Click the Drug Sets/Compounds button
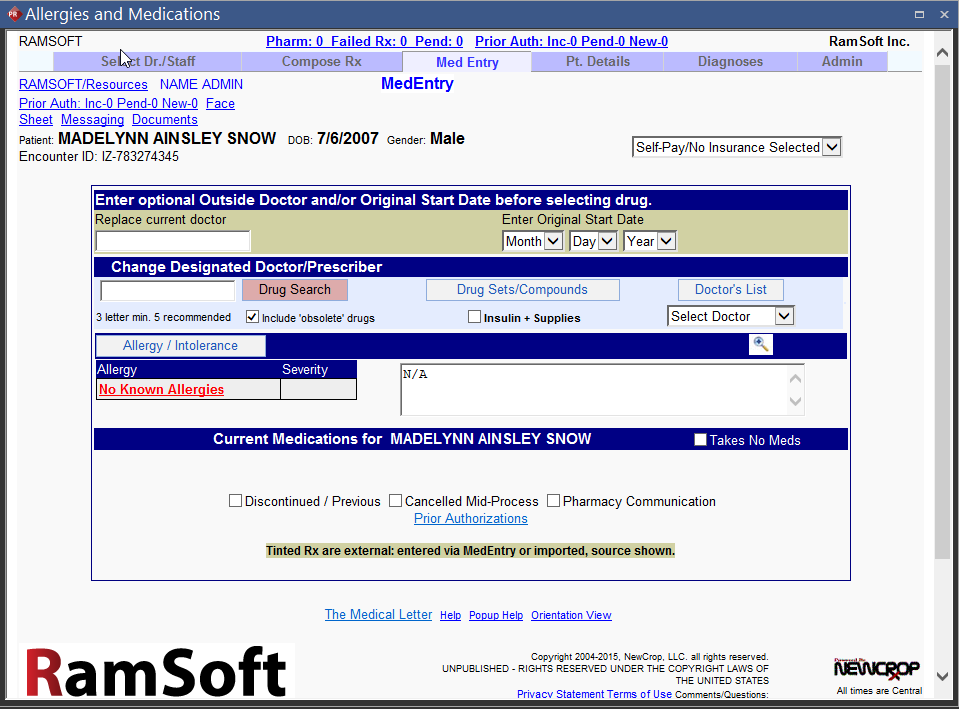The image size is (959, 709). coord(522,290)
